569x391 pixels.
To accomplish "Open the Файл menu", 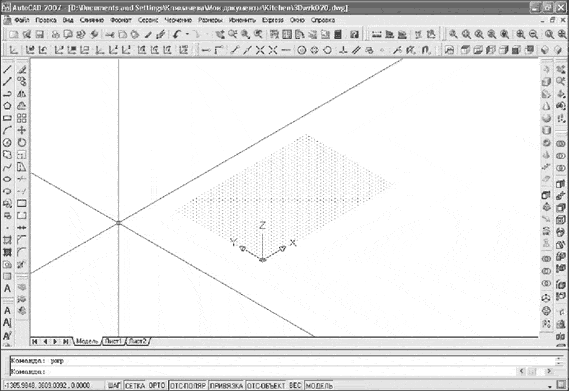I will pos(21,20).
